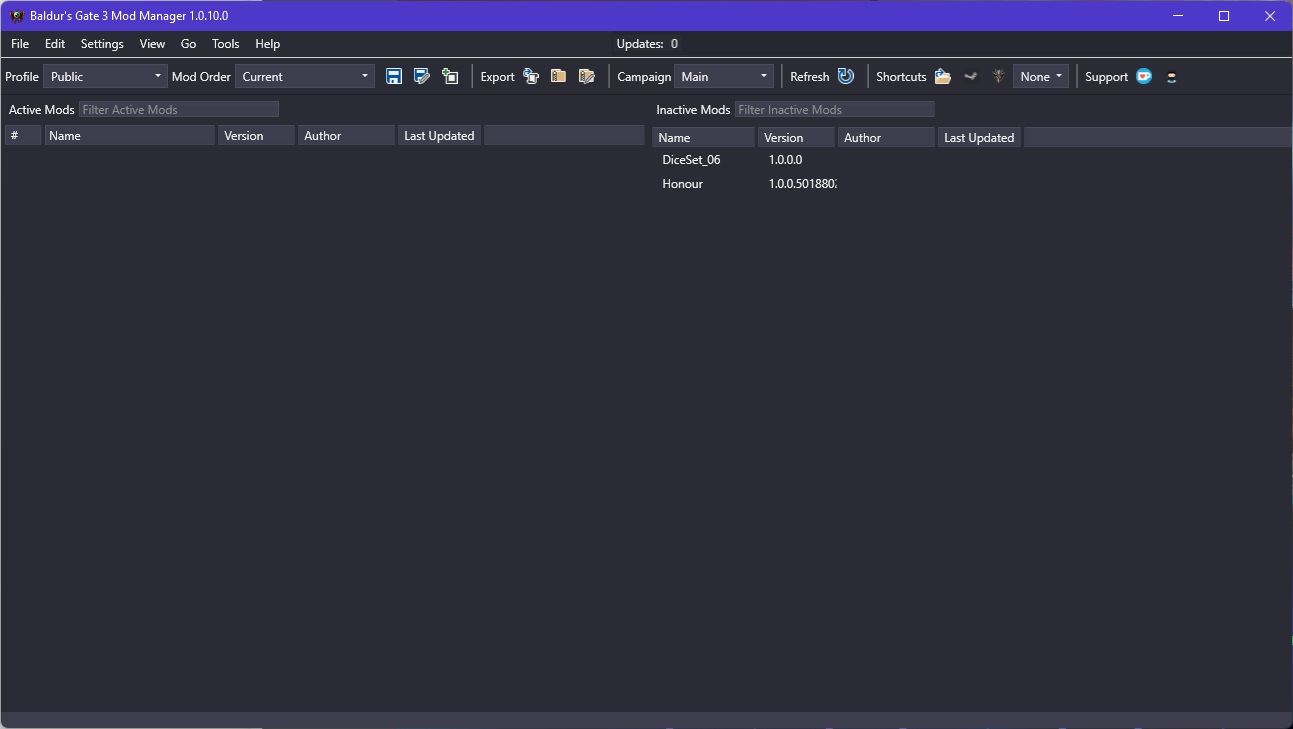Open the Help menu

(x=267, y=44)
